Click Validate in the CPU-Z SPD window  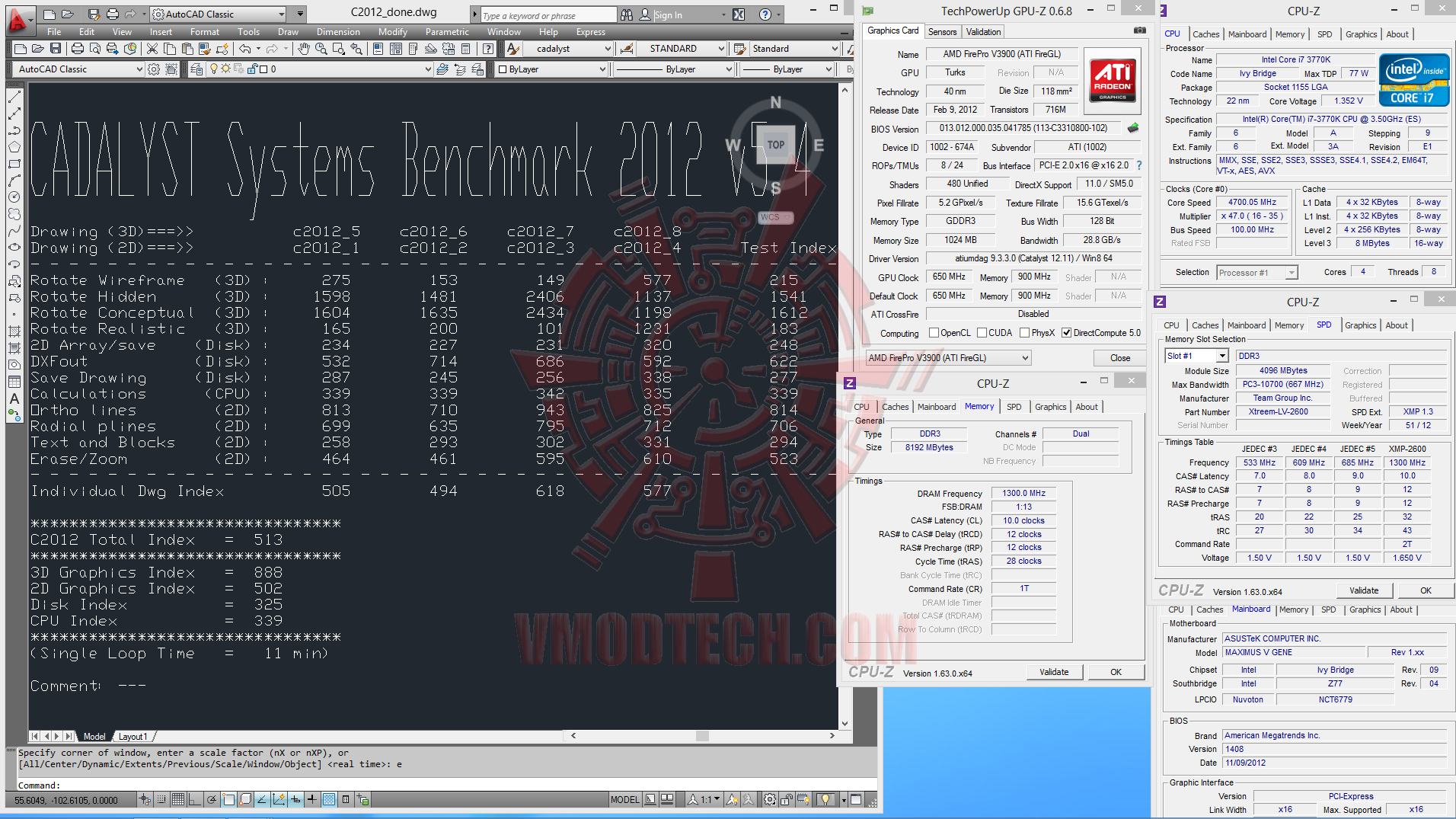(1364, 590)
